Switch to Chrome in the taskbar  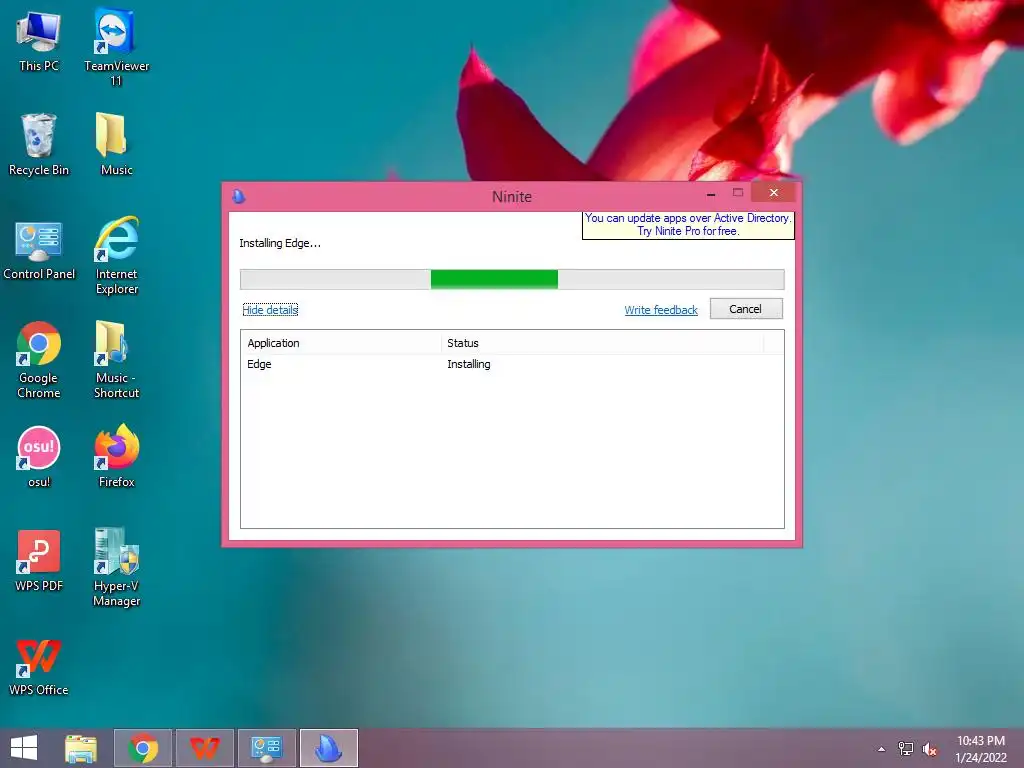click(143, 748)
